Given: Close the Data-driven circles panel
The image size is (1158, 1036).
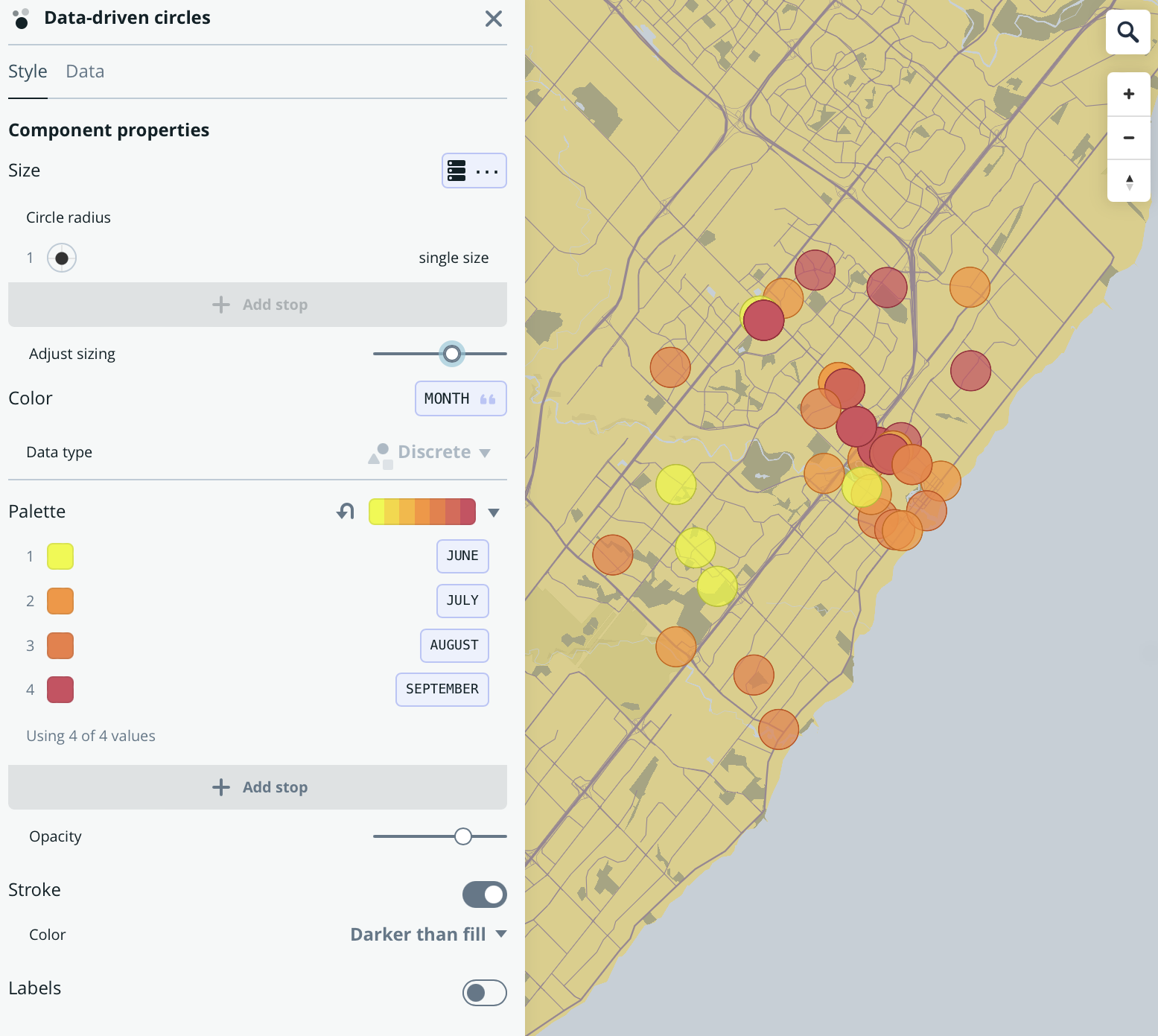Looking at the screenshot, I should pos(493,19).
